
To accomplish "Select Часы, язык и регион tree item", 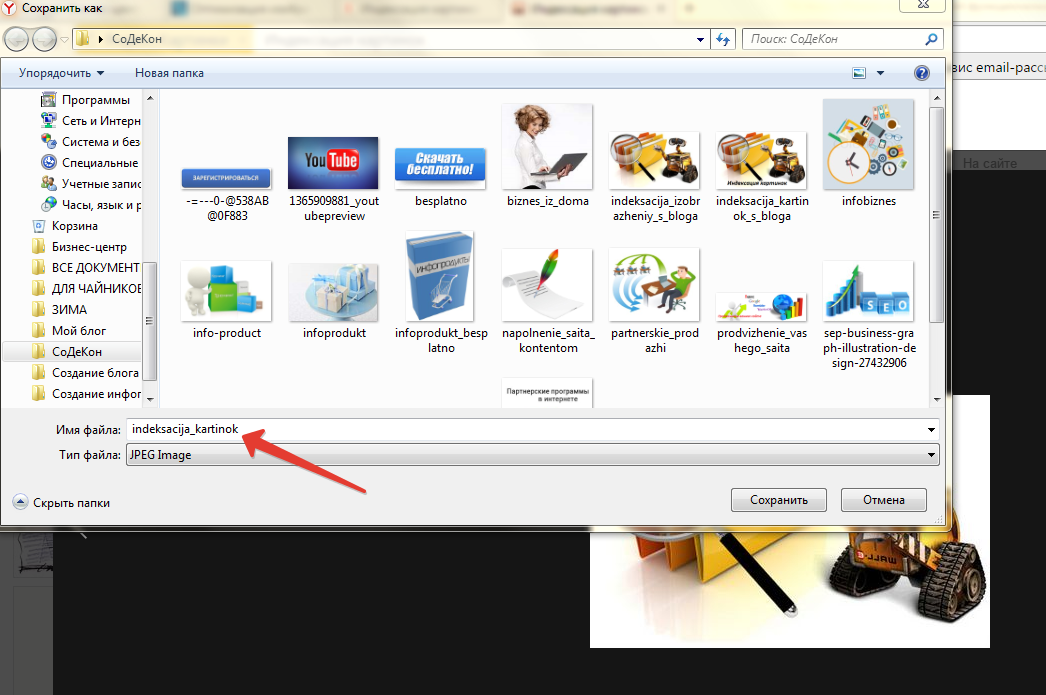I will (x=89, y=205).
